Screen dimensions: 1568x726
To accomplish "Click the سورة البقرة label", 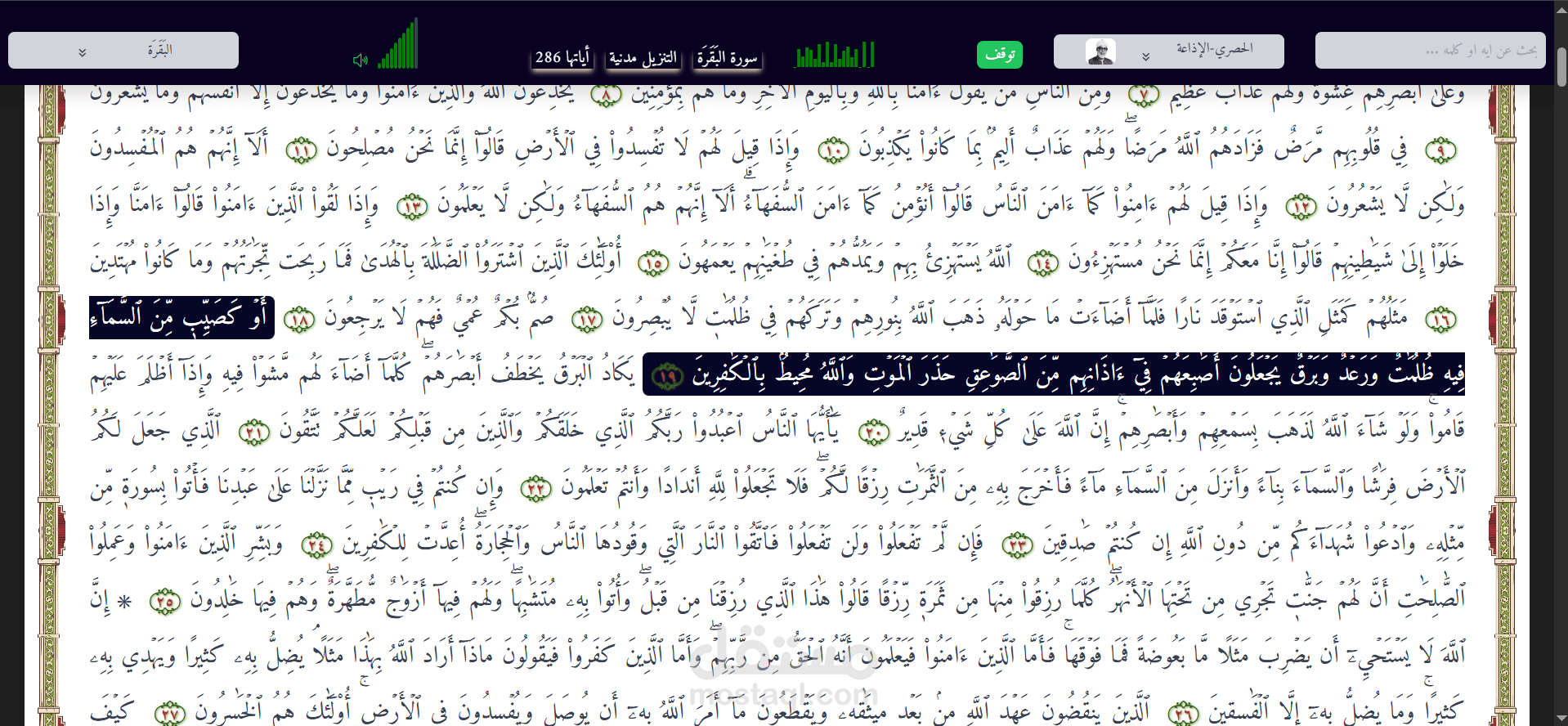I will [727, 57].
